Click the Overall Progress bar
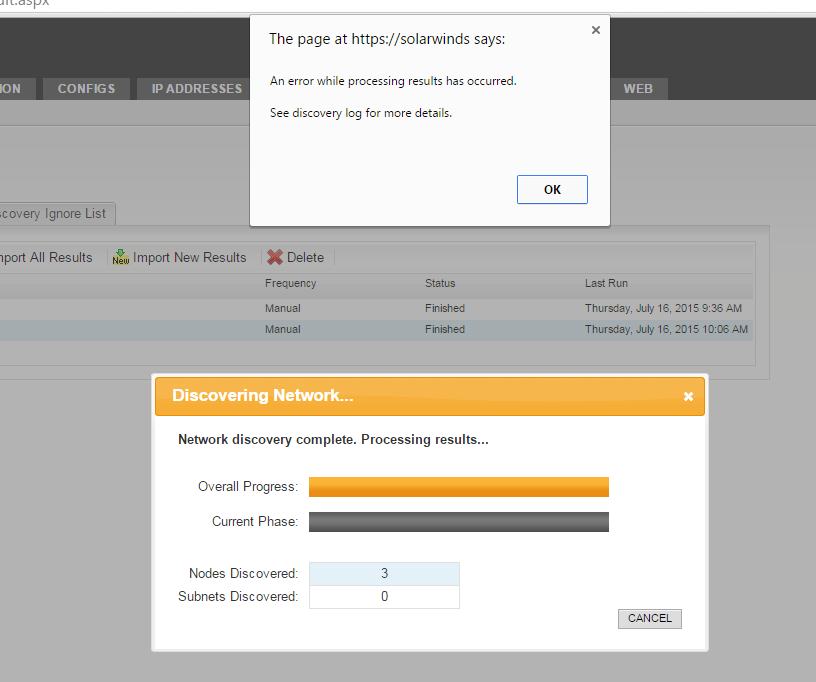 tap(458, 487)
